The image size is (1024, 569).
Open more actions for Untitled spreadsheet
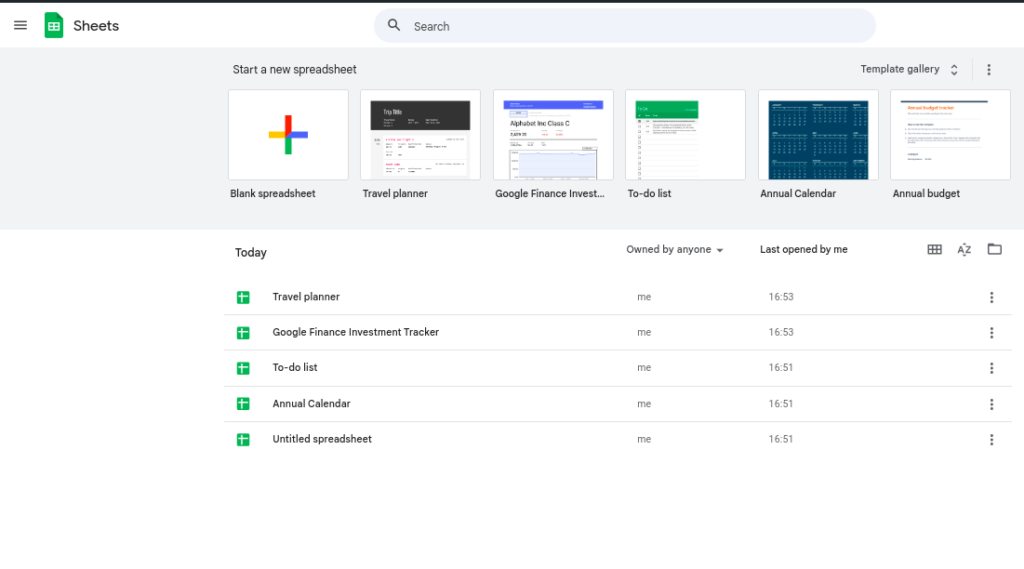point(991,440)
